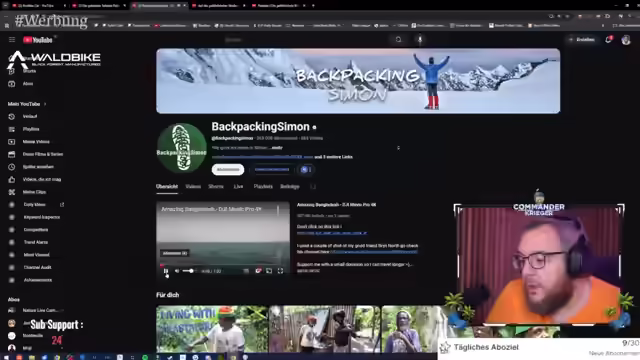Open the YouTube hamburger guide menu
This screenshot has height=360, width=640.
click(12, 40)
